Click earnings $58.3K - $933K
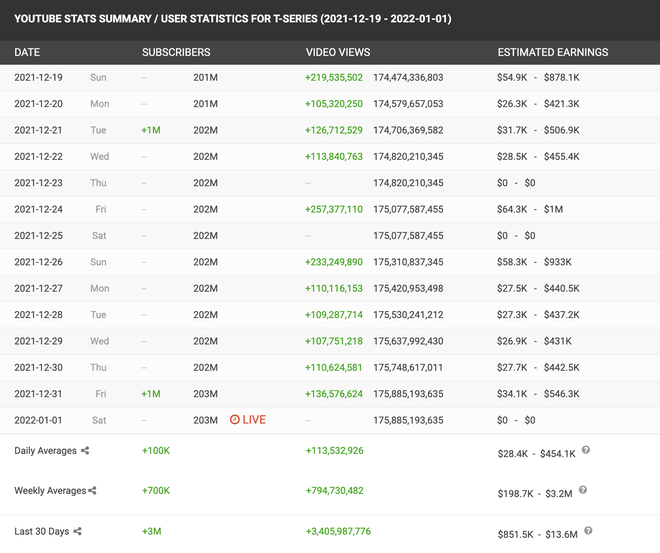660x553 pixels. 534,262
